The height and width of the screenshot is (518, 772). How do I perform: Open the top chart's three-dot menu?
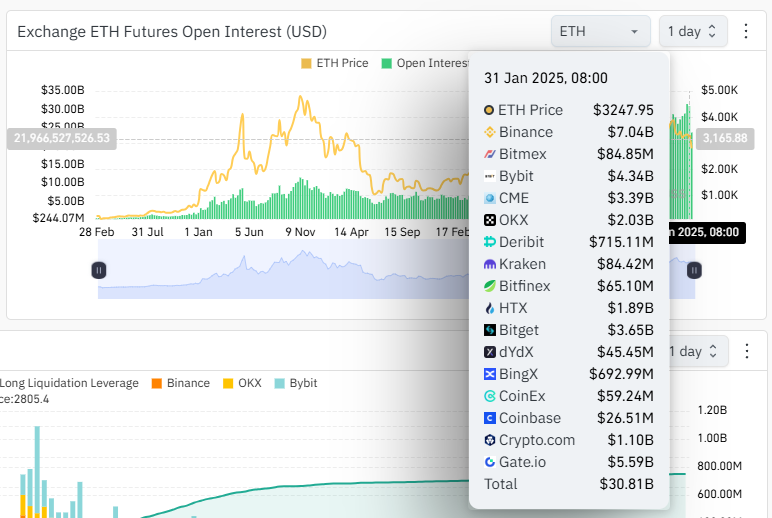(x=745, y=32)
